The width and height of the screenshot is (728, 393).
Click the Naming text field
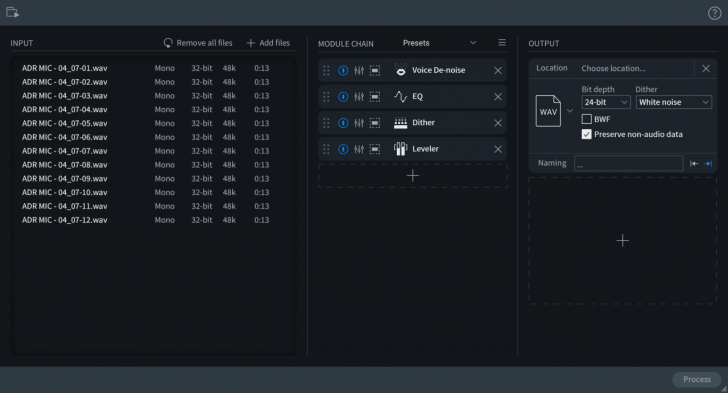pos(629,164)
